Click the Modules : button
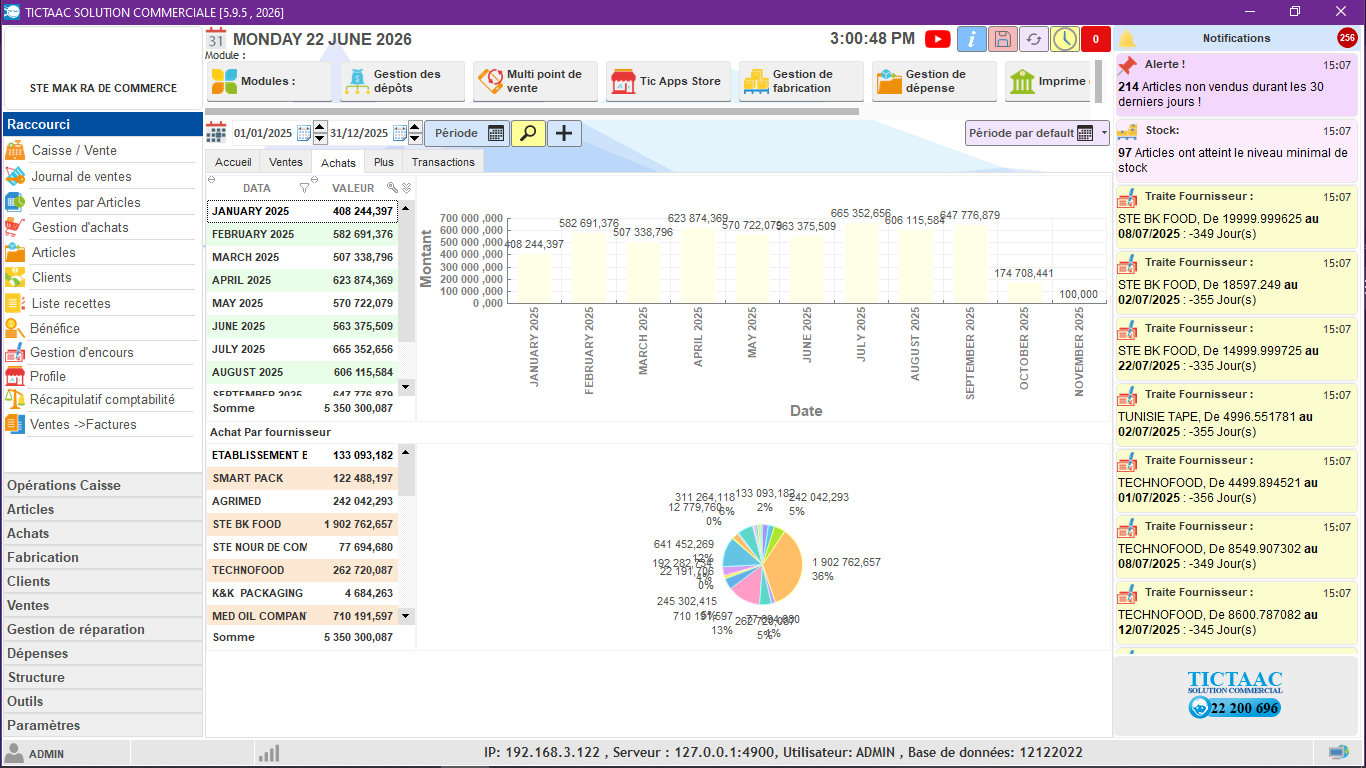The height and width of the screenshot is (768, 1366). (269, 81)
